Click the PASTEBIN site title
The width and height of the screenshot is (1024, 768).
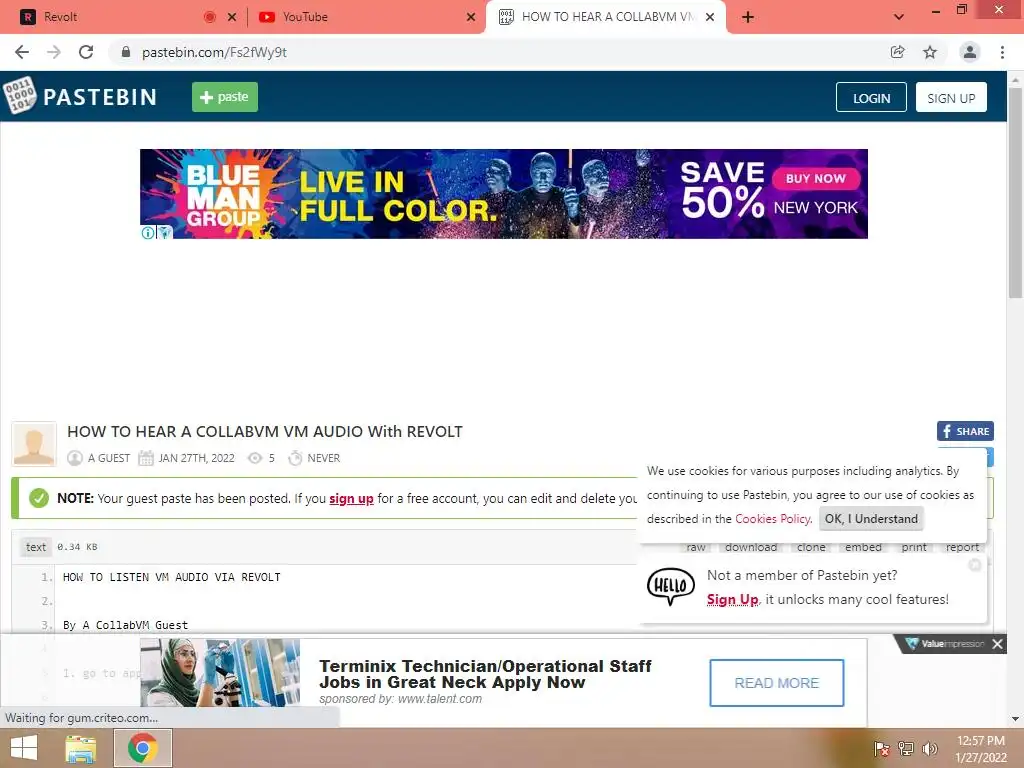pos(100,97)
